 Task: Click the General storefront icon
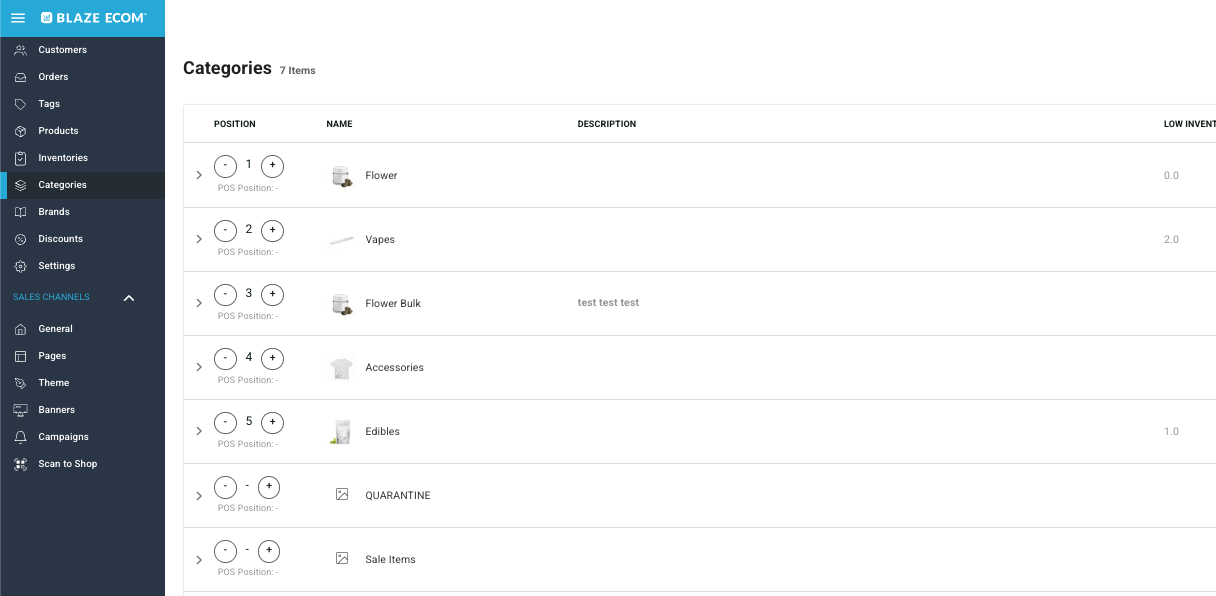point(20,329)
